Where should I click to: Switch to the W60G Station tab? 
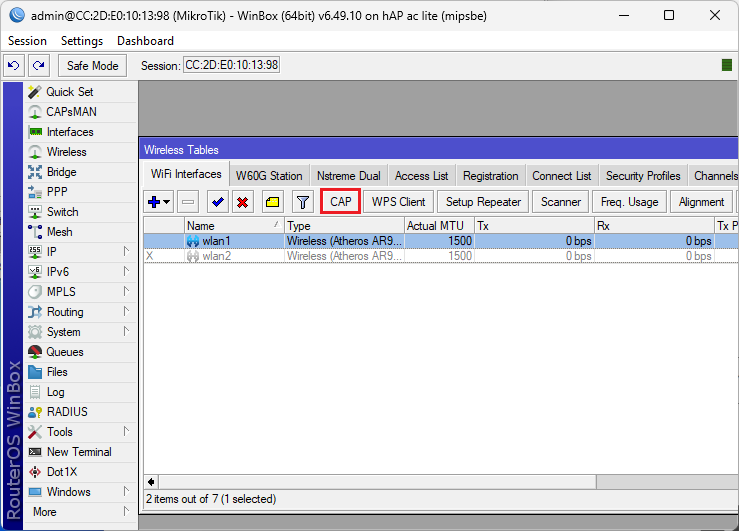(x=269, y=176)
